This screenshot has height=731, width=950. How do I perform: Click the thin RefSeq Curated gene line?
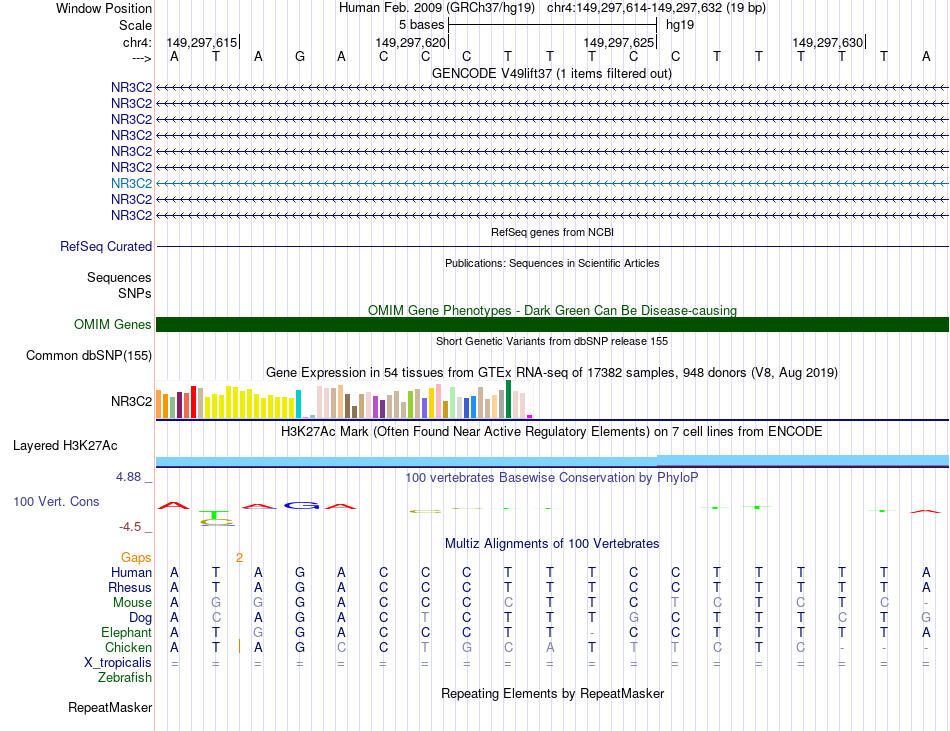pos(552,246)
